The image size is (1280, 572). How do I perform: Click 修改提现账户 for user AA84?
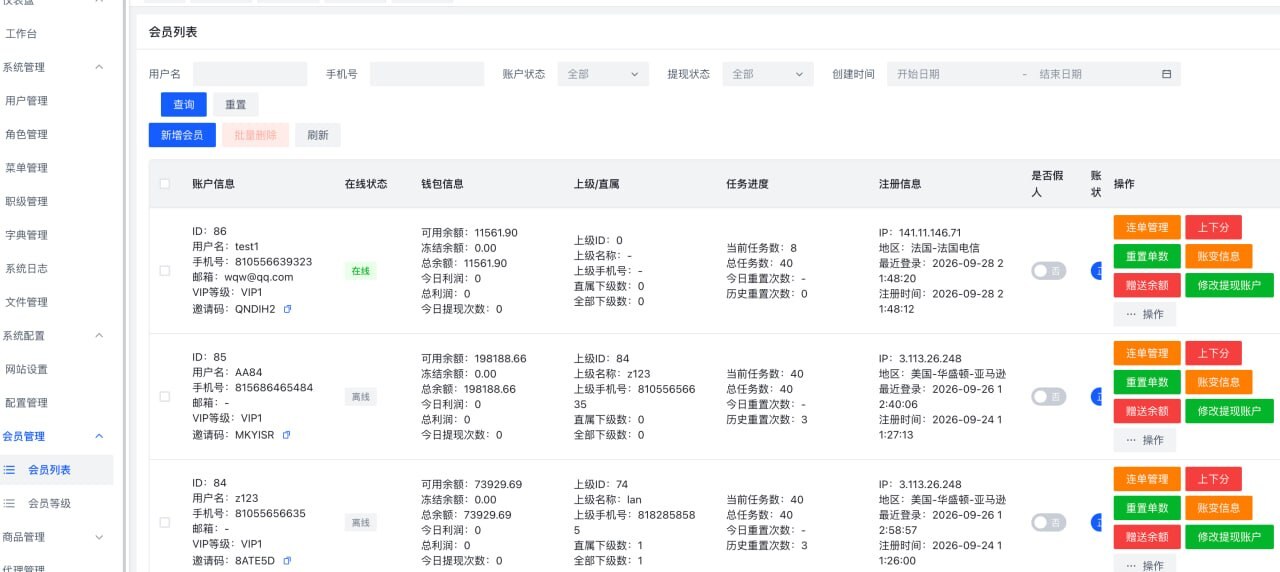coord(1230,411)
